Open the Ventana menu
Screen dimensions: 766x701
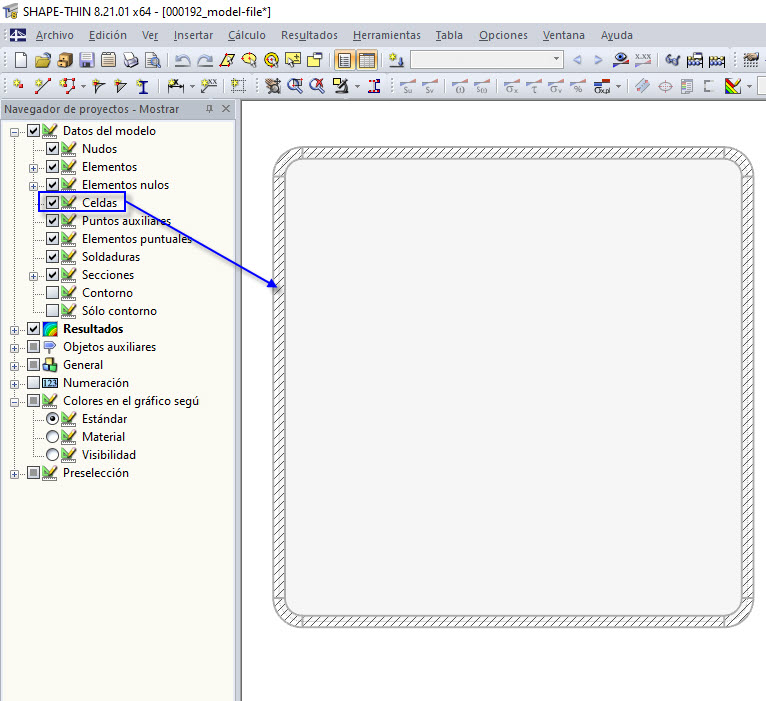[x=563, y=35]
